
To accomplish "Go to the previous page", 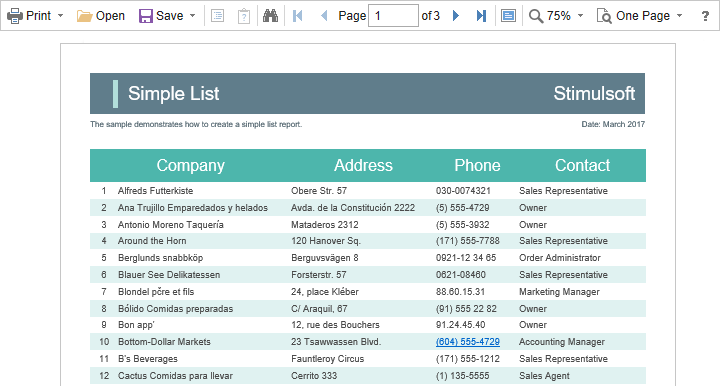I will click(324, 16).
